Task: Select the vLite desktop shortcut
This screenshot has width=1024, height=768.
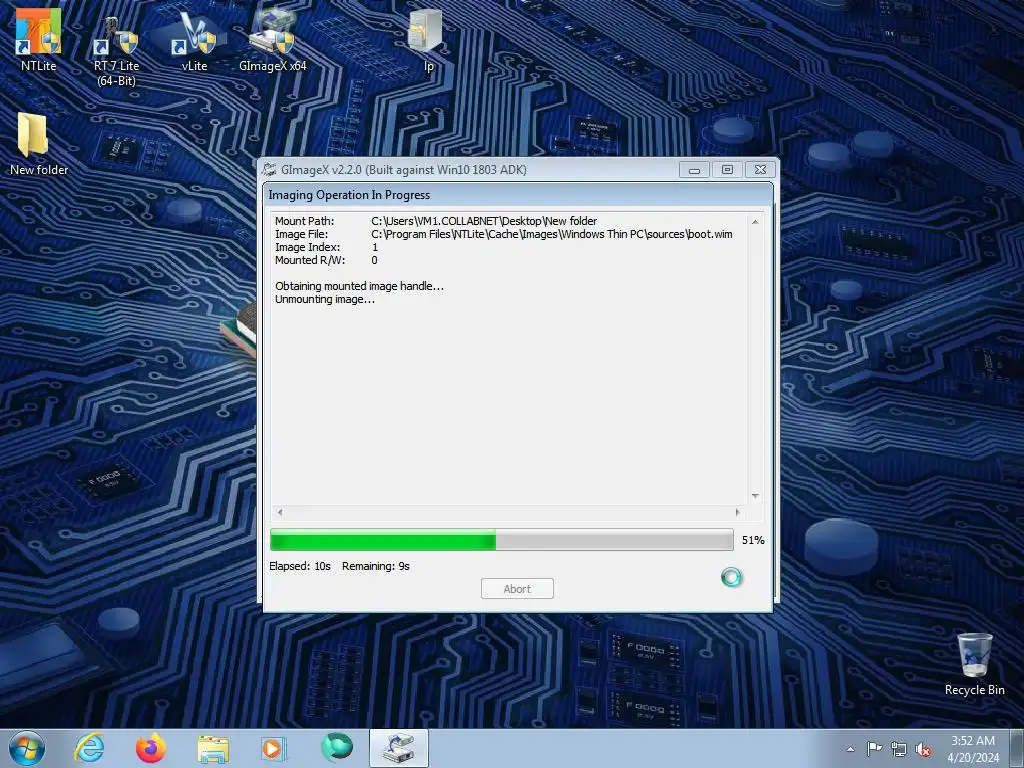Action: coord(194,40)
